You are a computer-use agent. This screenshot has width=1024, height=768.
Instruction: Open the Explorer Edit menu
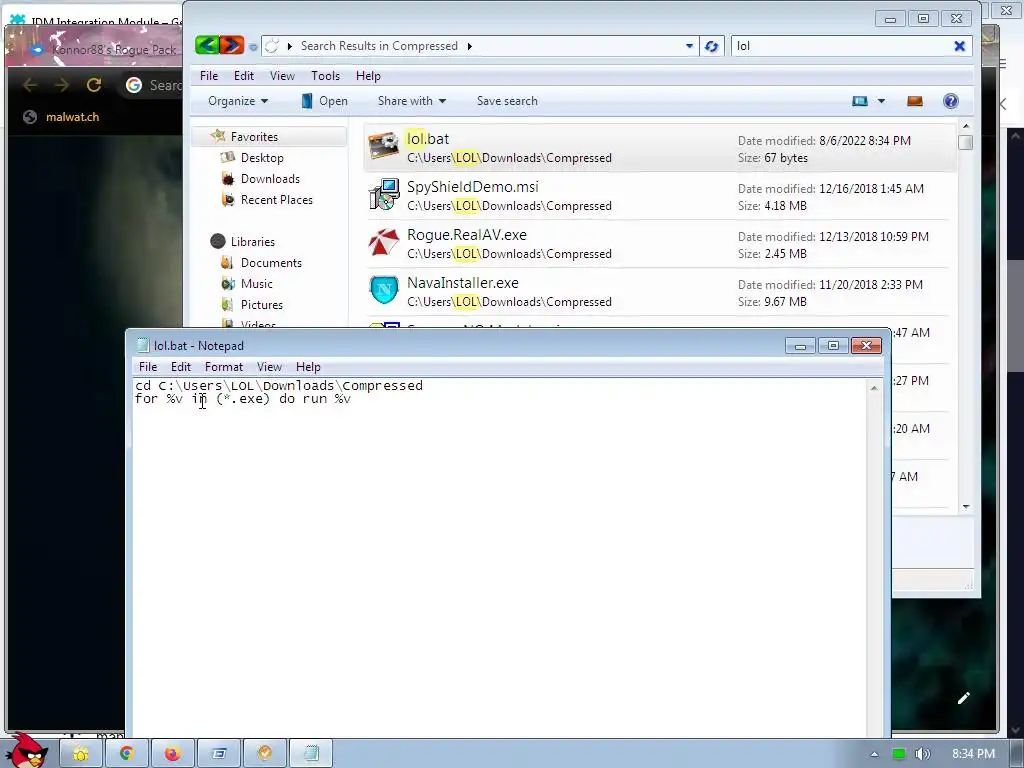point(244,76)
